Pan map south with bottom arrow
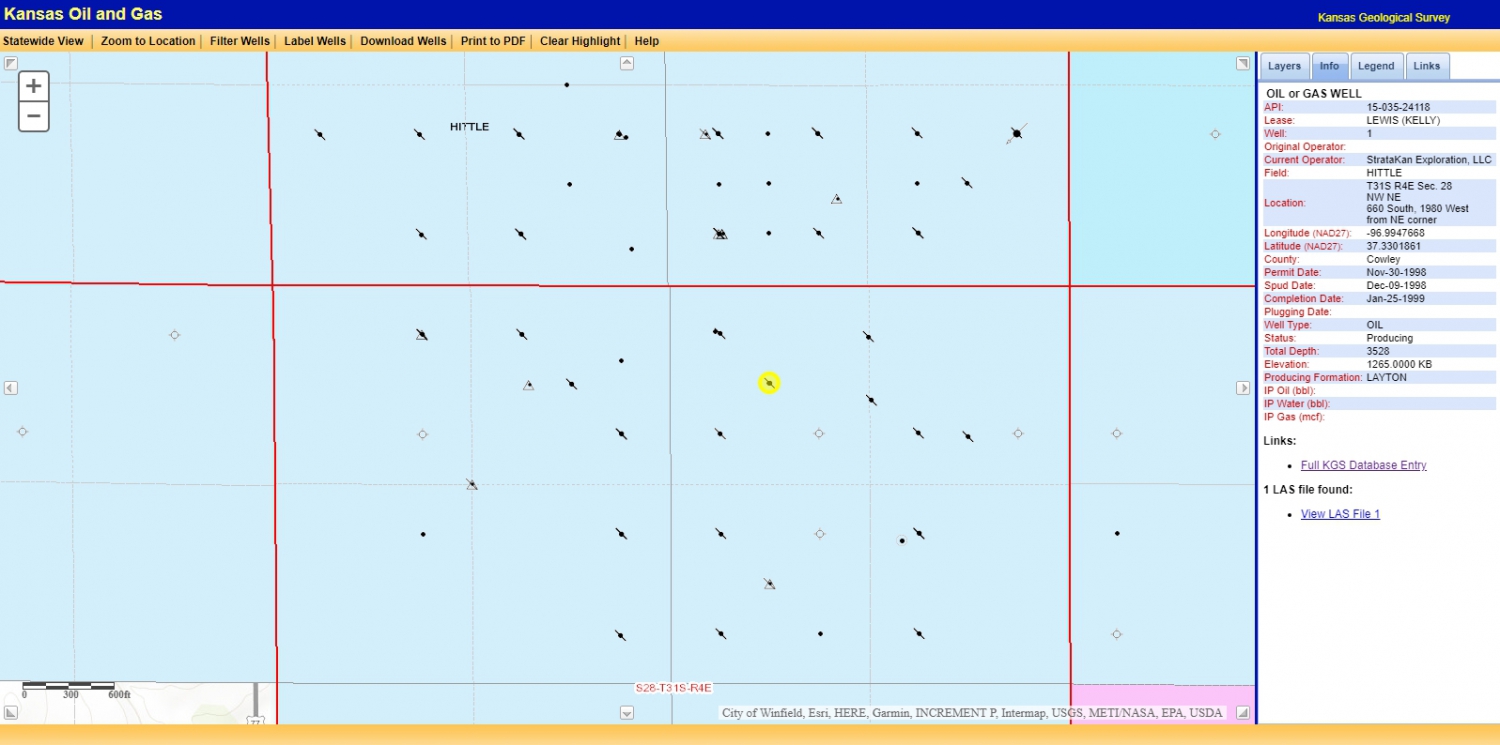 pos(627,713)
